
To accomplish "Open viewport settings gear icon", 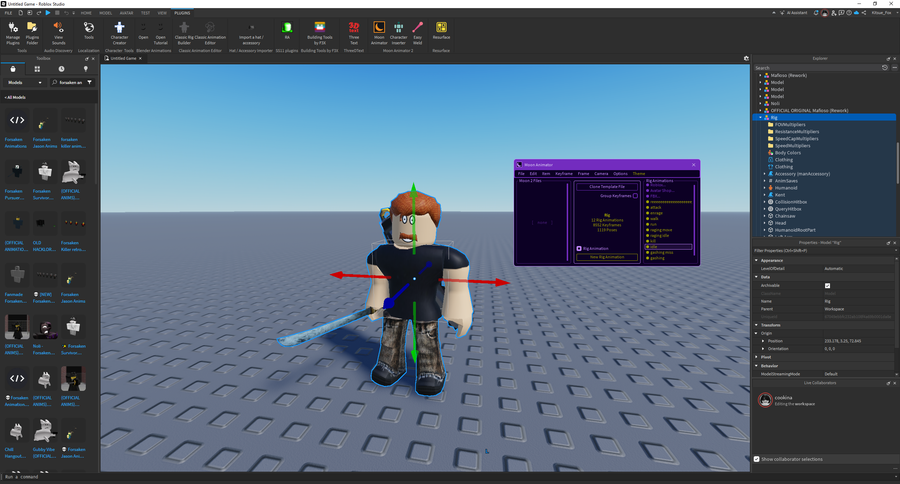I will 746,59.
